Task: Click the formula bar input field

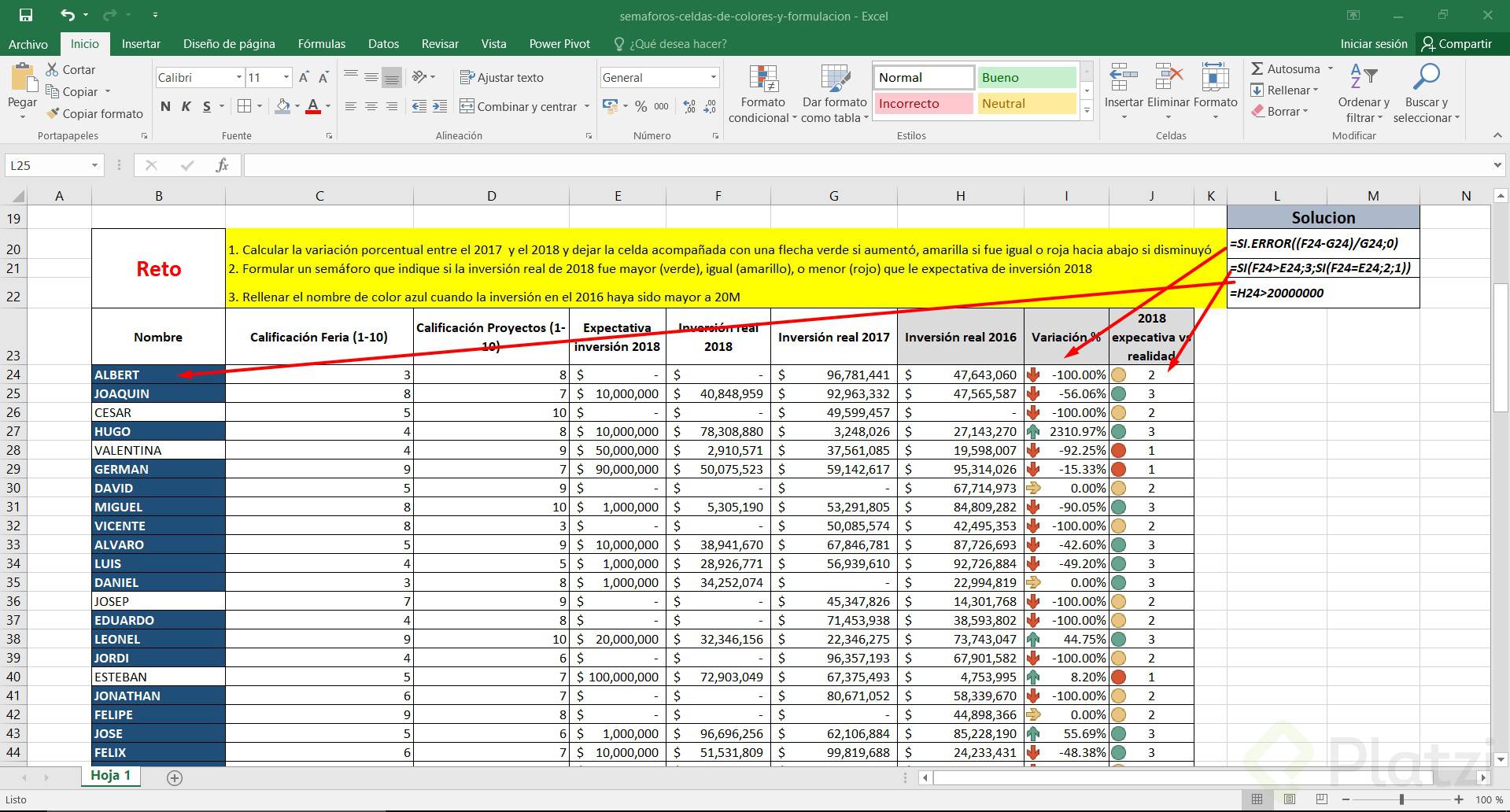Action: 866,165
